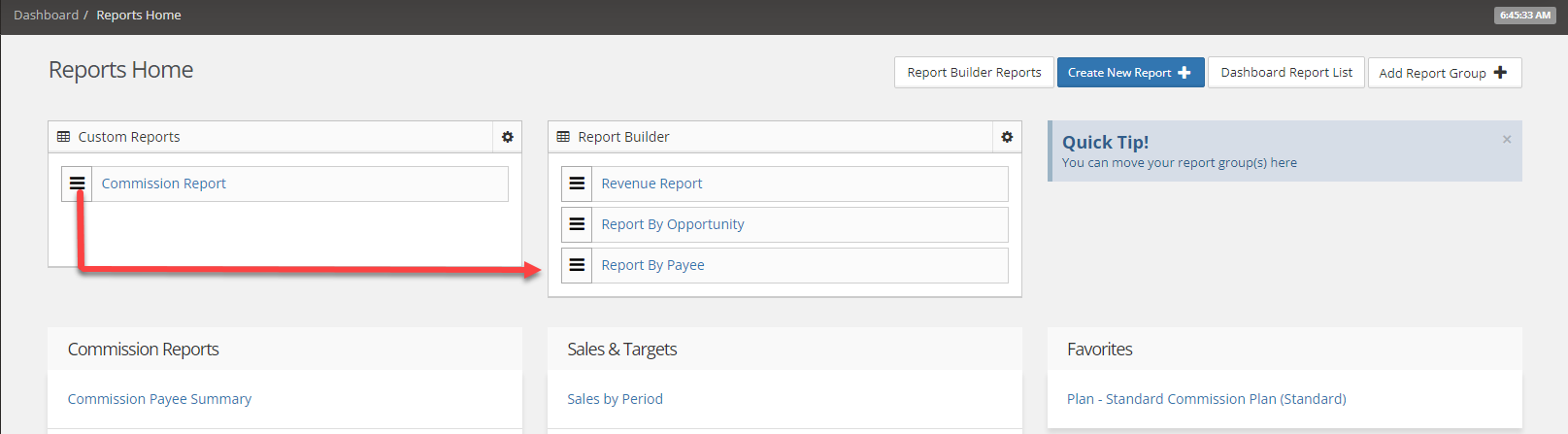Open Report Builder gear settings

pos(1007,137)
